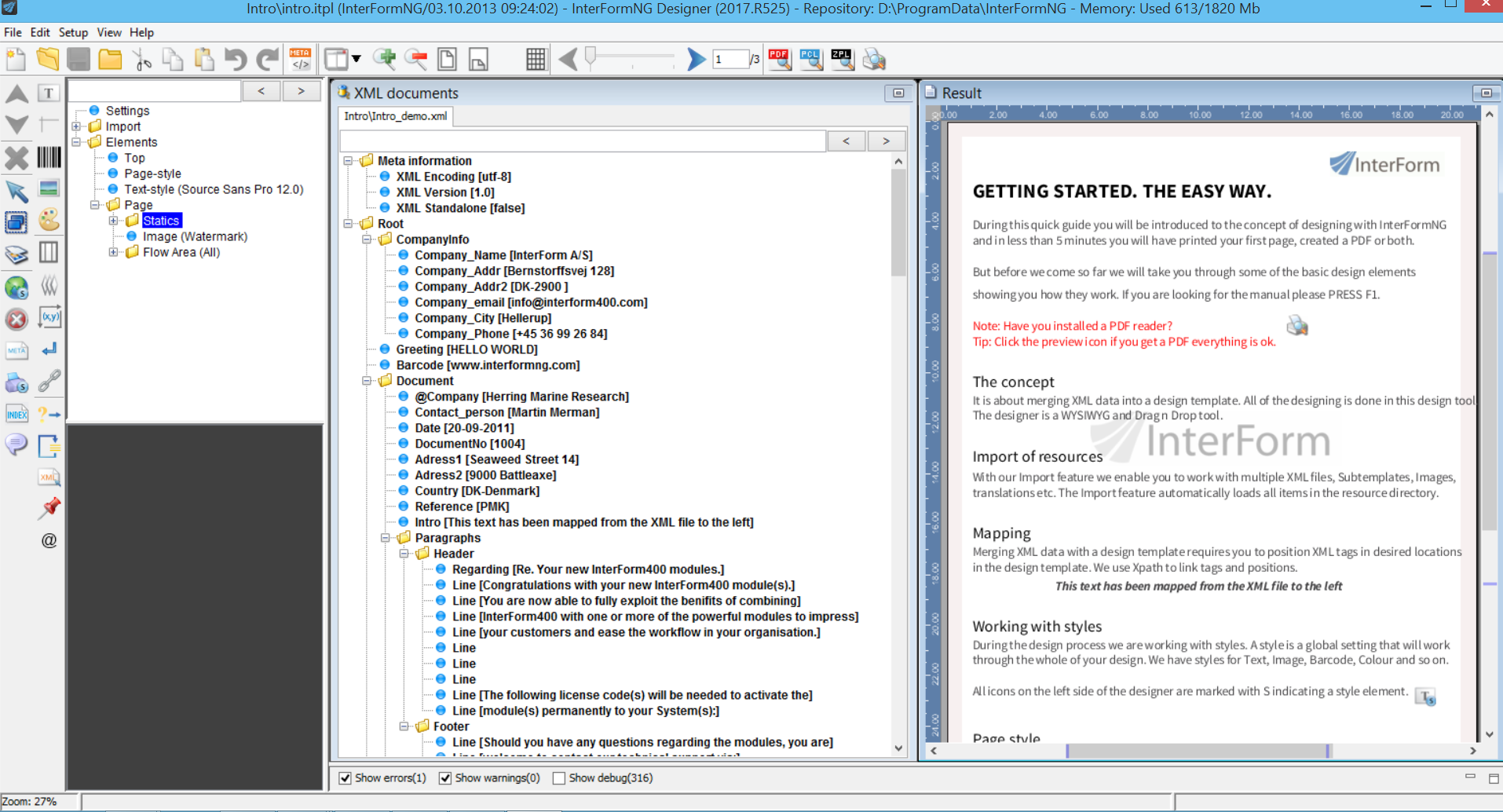Toggle the Show errors checkbox
The width and height of the screenshot is (1503, 812).
tap(345, 778)
